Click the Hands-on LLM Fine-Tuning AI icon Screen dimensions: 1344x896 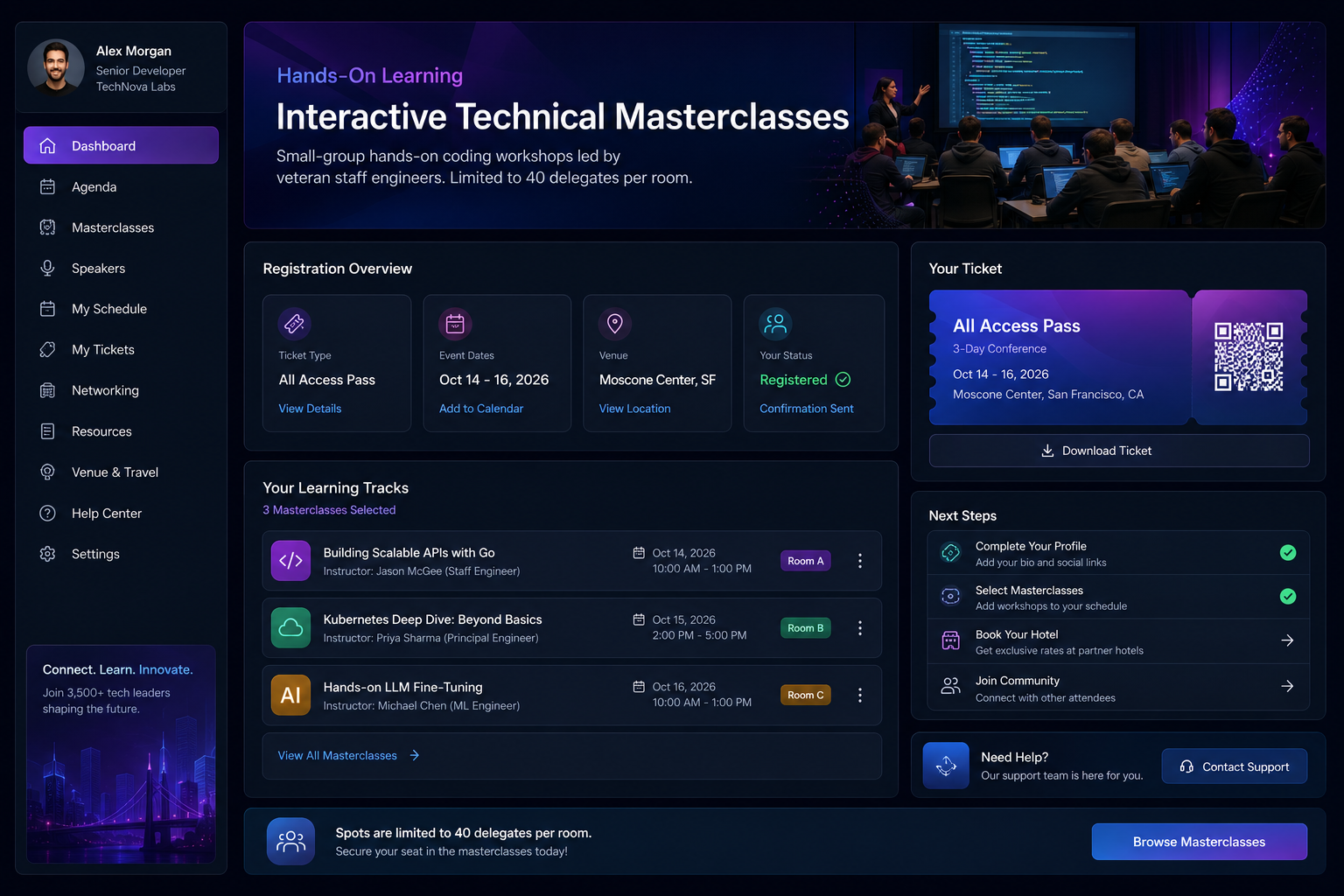pos(290,695)
